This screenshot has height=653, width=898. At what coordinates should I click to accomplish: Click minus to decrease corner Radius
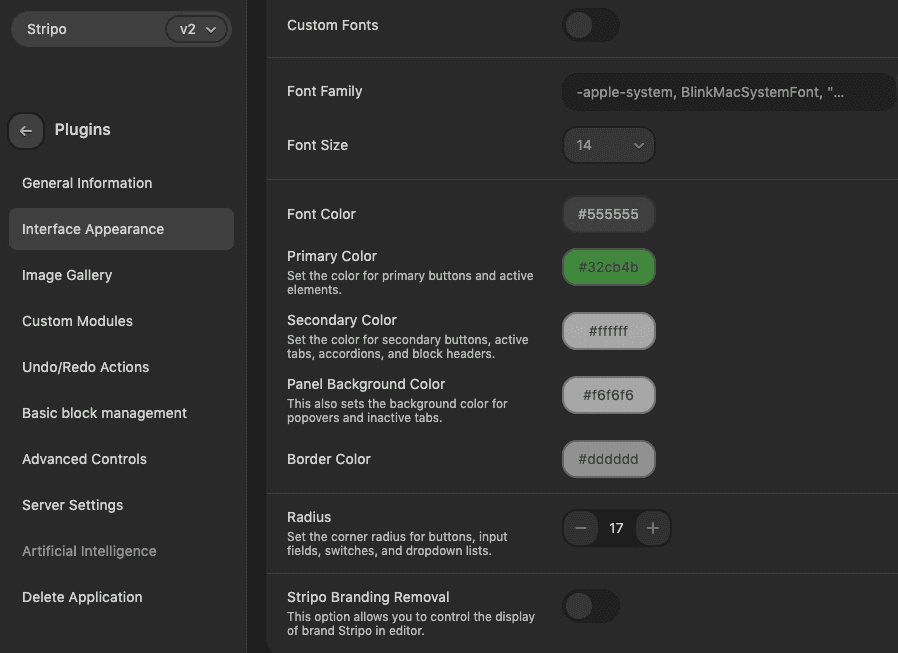(x=580, y=528)
